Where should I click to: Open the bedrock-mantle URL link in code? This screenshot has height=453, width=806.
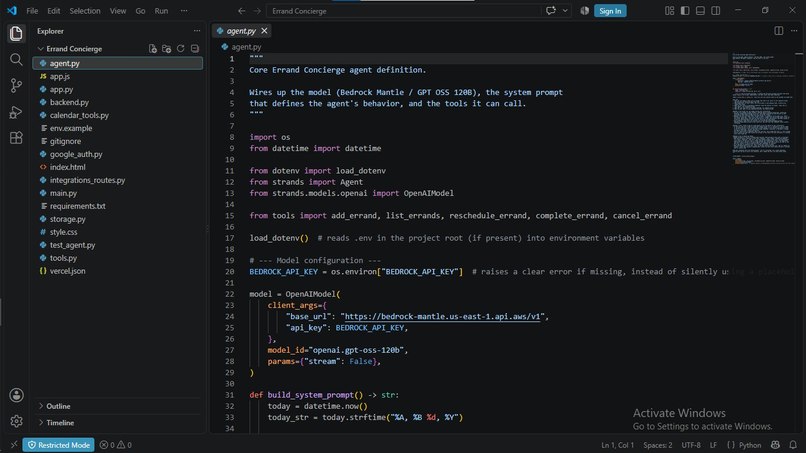[x=443, y=316]
